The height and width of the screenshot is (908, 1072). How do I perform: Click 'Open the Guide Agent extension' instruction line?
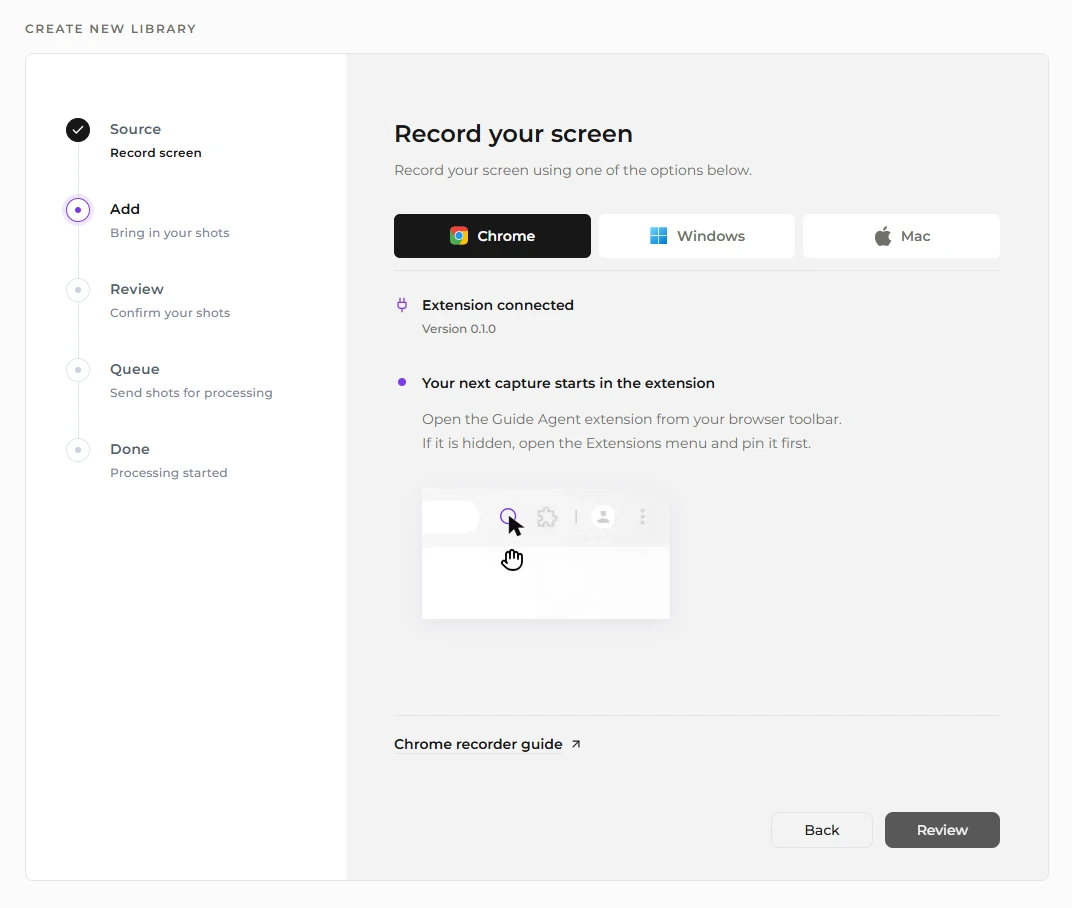pyautogui.click(x=632, y=419)
